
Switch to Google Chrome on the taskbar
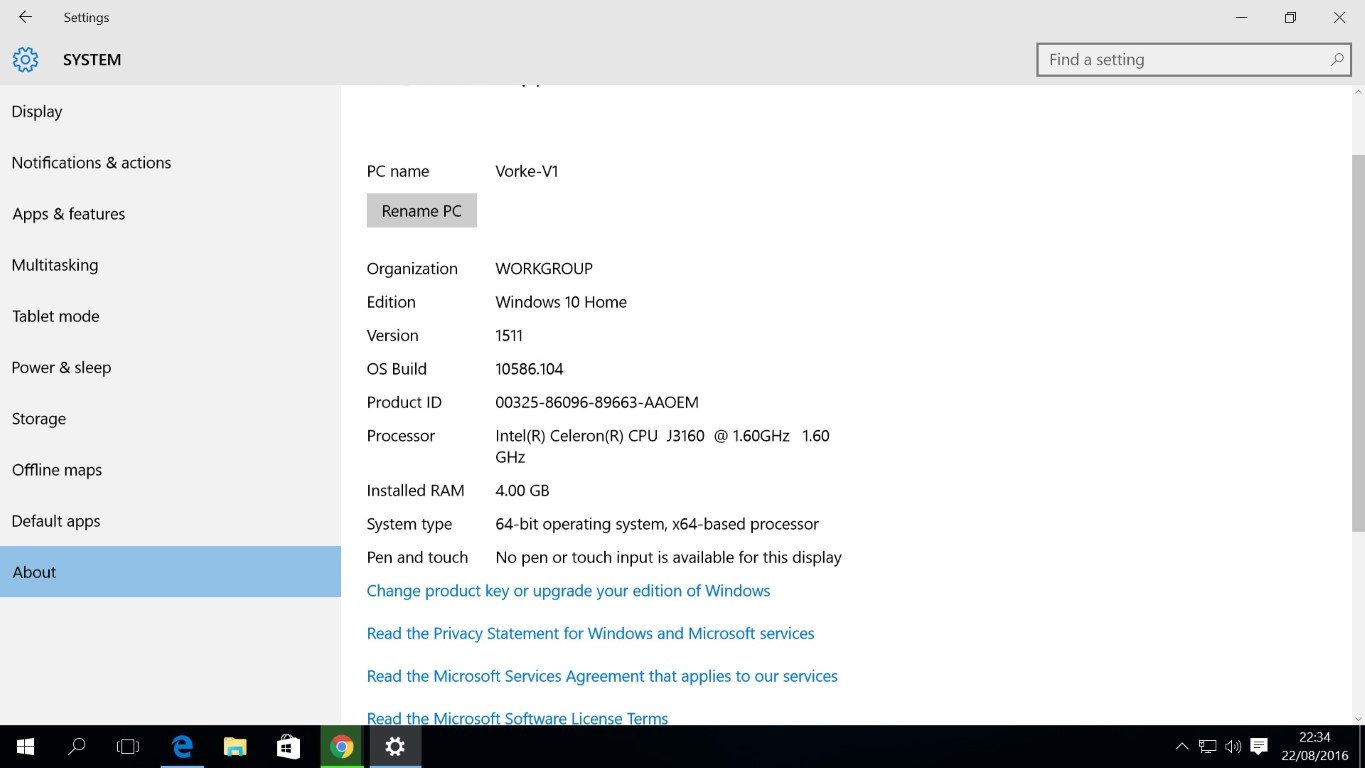point(342,747)
